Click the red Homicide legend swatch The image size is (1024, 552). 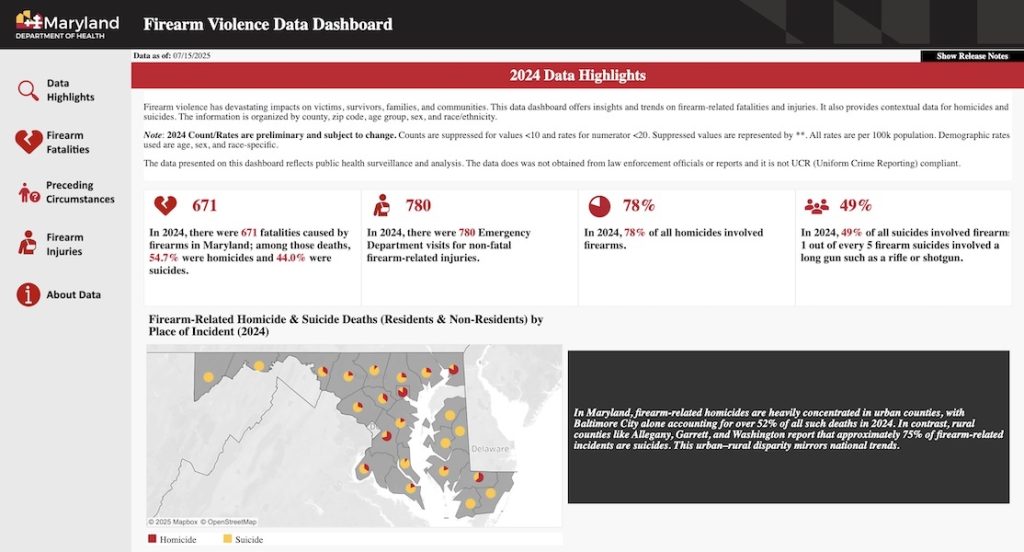[x=152, y=539]
